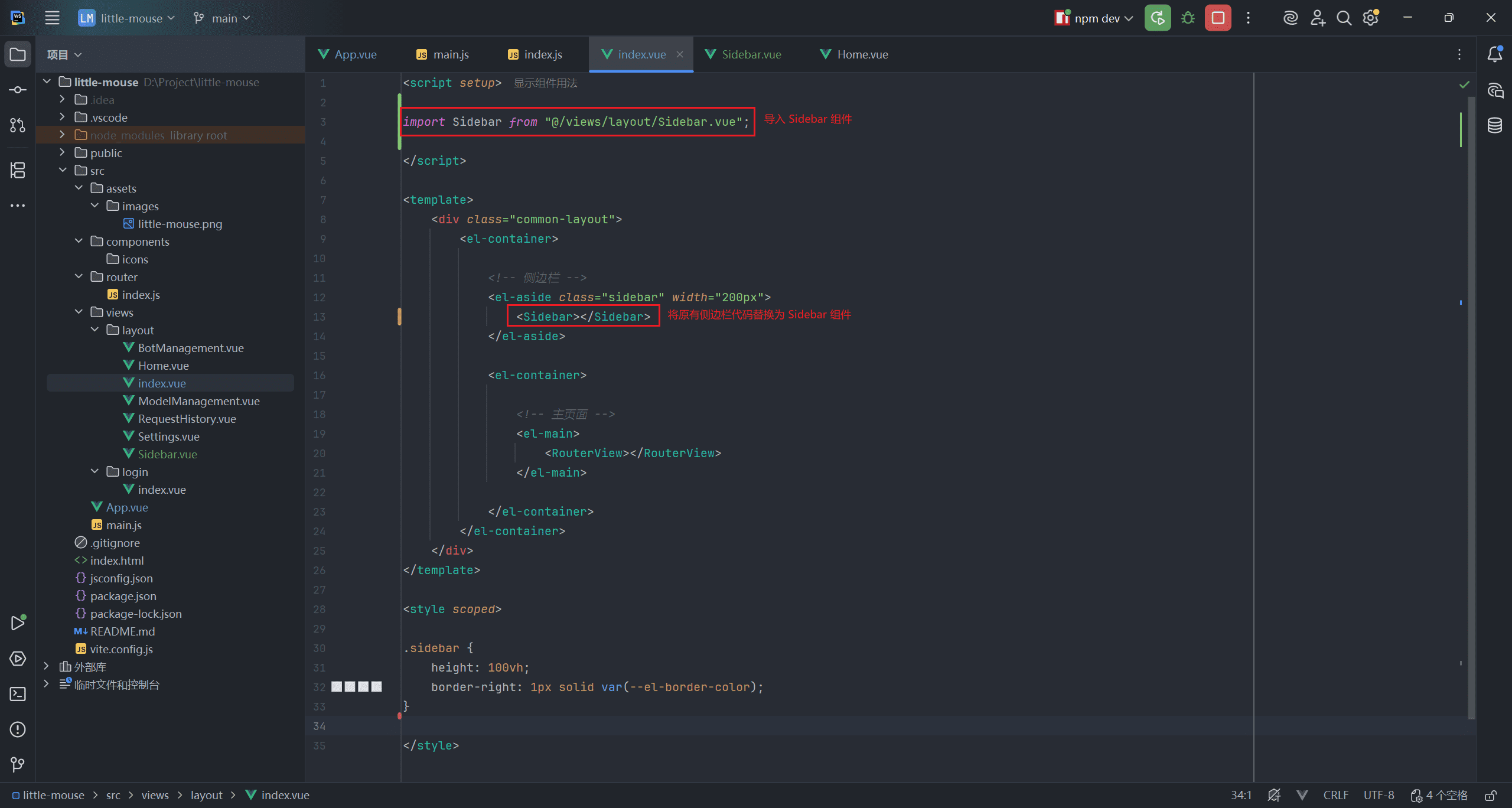Click the CRLF line separator in status bar
The image size is (1512, 808).
[x=1335, y=795]
